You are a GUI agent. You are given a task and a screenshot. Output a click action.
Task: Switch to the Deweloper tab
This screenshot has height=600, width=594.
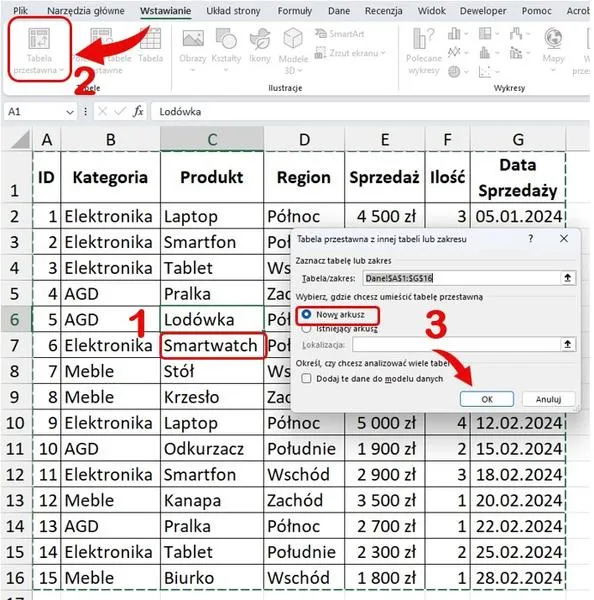[x=483, y=11]
